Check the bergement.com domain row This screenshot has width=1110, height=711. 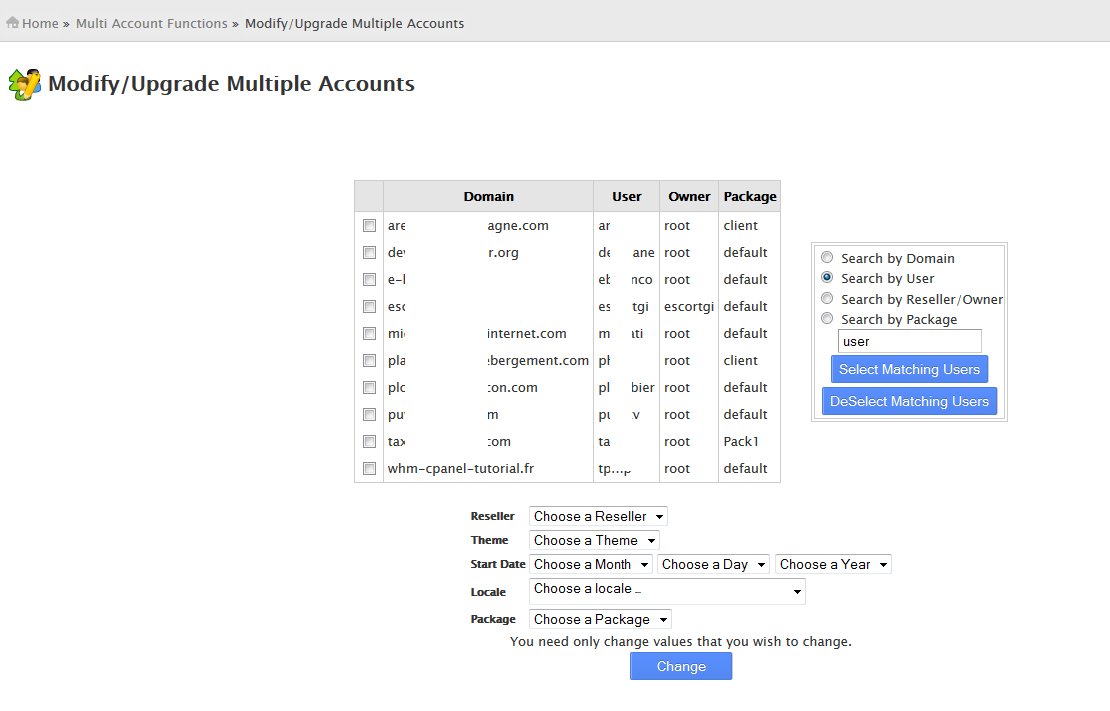(x=370, y=360)
